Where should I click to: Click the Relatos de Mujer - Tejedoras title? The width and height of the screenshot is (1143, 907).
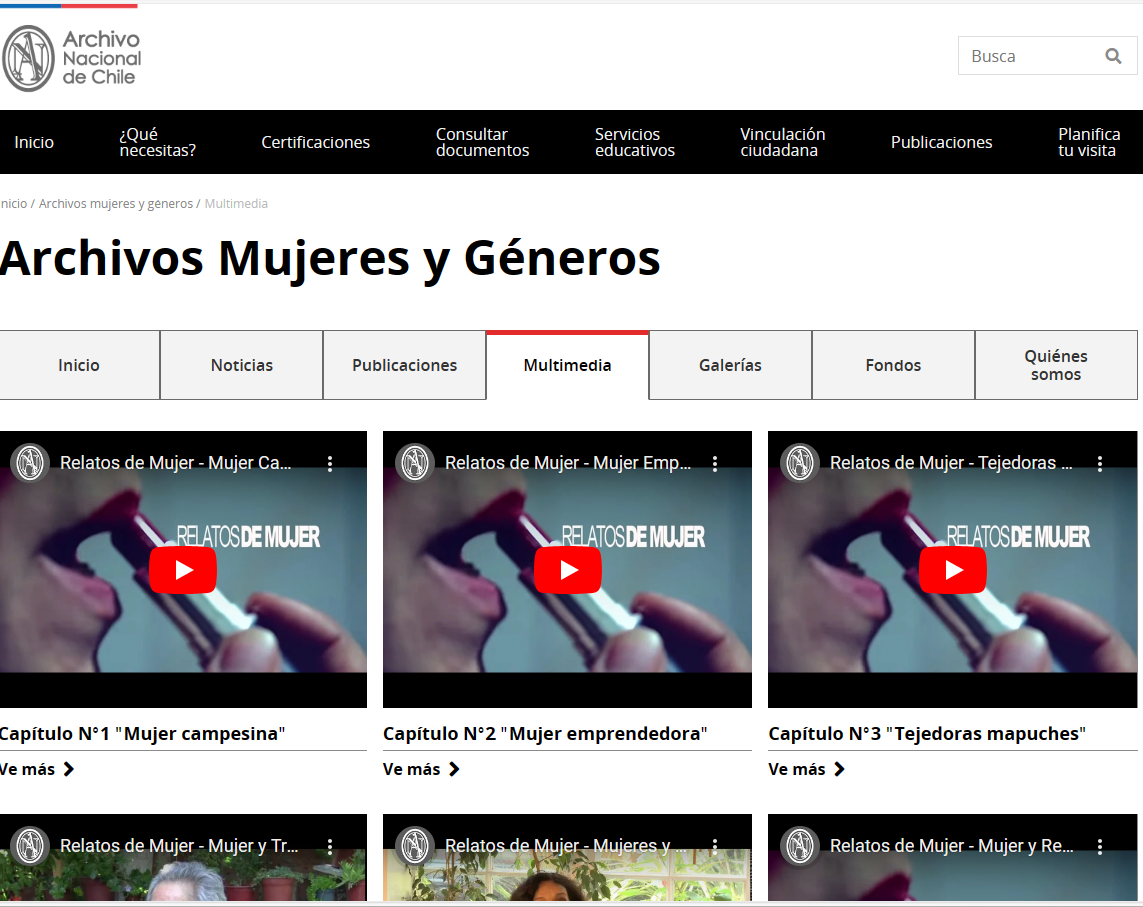pyautogui.click(x=951, y=463)
